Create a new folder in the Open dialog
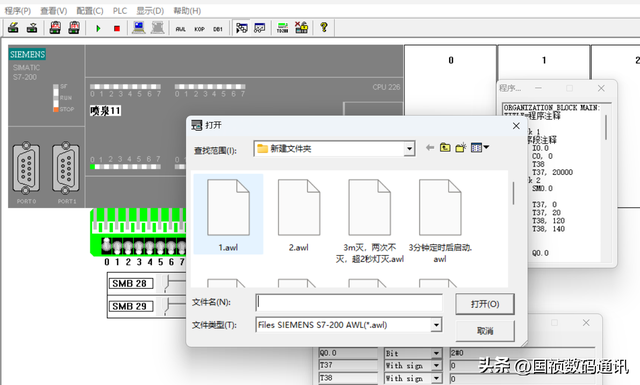The height and width of the screenshot is (385, 640). coord(461,147)
